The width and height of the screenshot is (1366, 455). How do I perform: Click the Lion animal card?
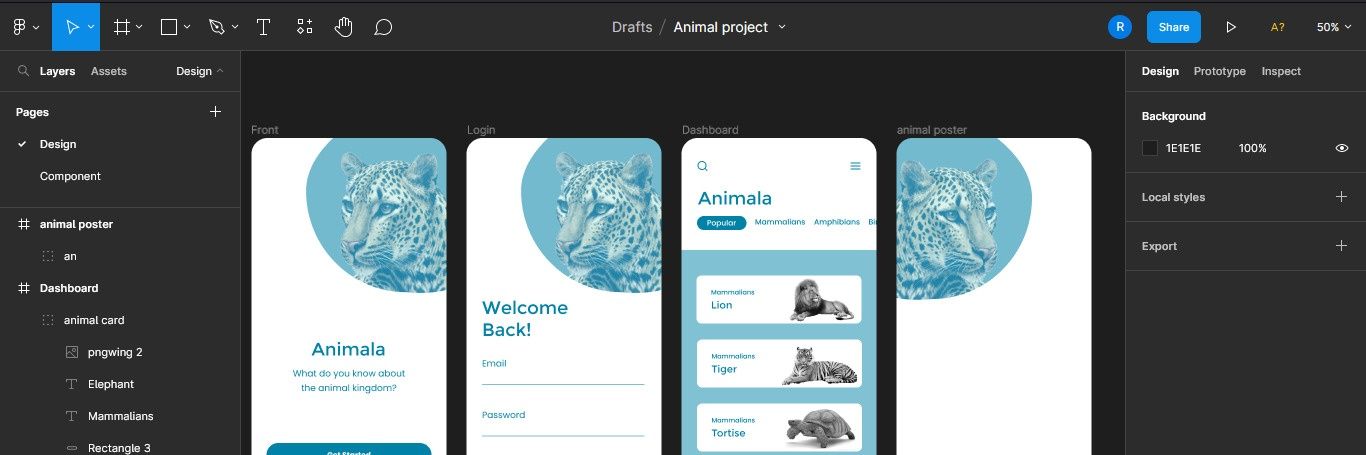tap(779, 299)
